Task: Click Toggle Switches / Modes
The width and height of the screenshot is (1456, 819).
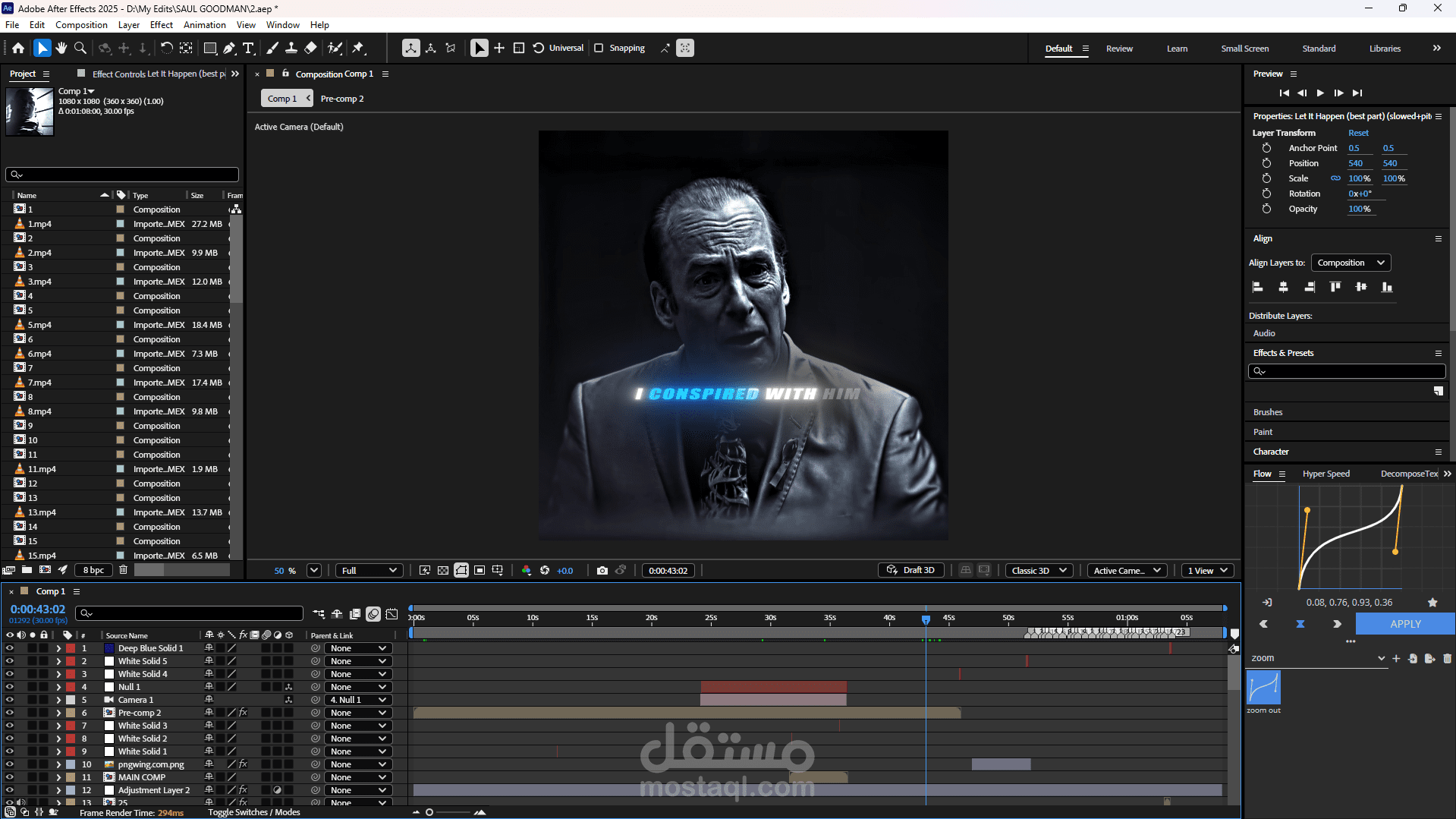Action: (x=254, y=812)
